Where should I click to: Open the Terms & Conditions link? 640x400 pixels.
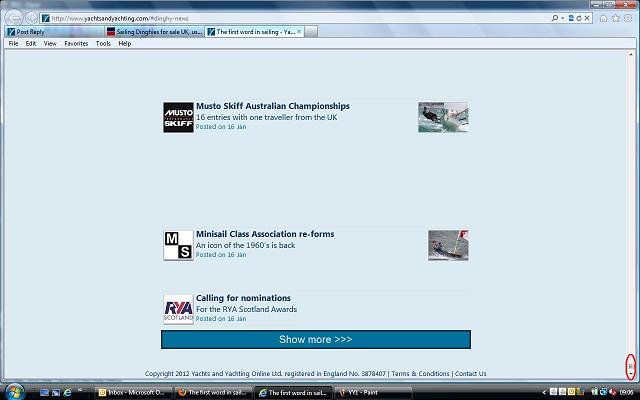point(420,373)
